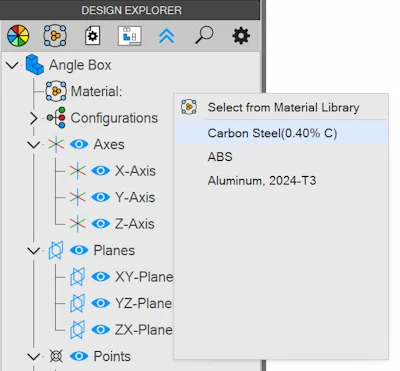Select the Configurations label

114,118
